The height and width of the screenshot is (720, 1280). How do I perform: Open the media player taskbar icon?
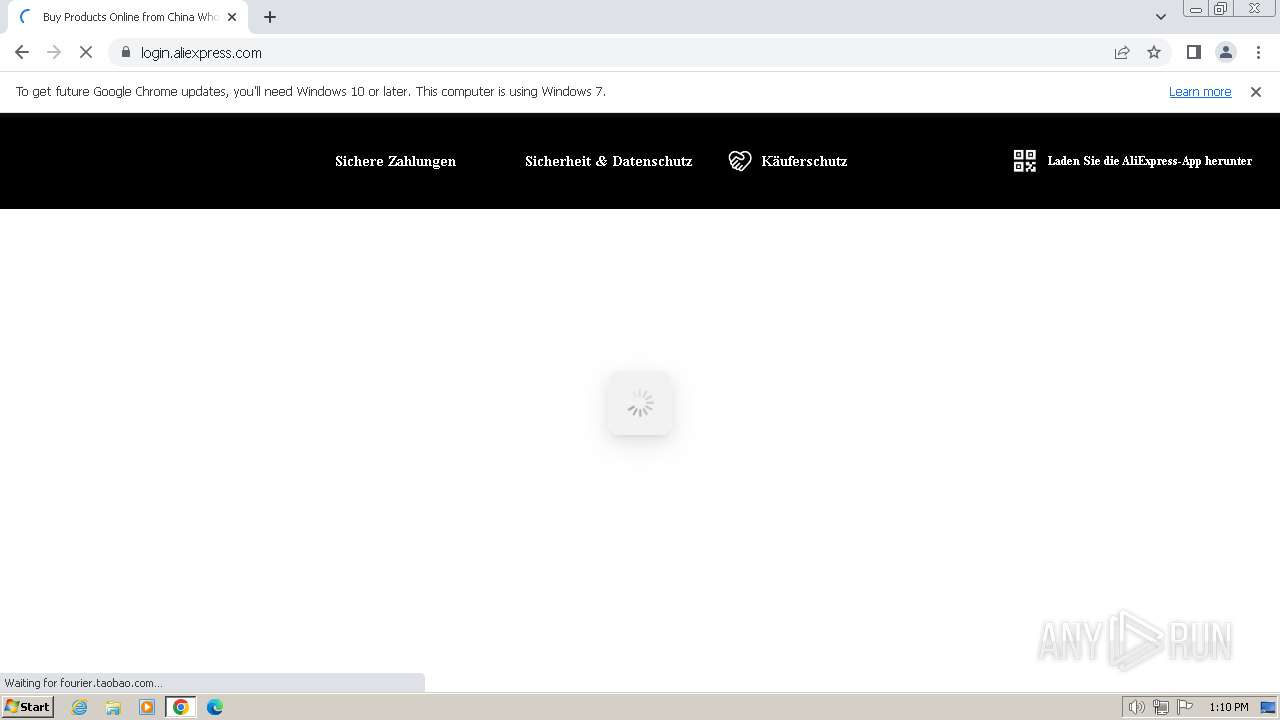click(147, 707)
